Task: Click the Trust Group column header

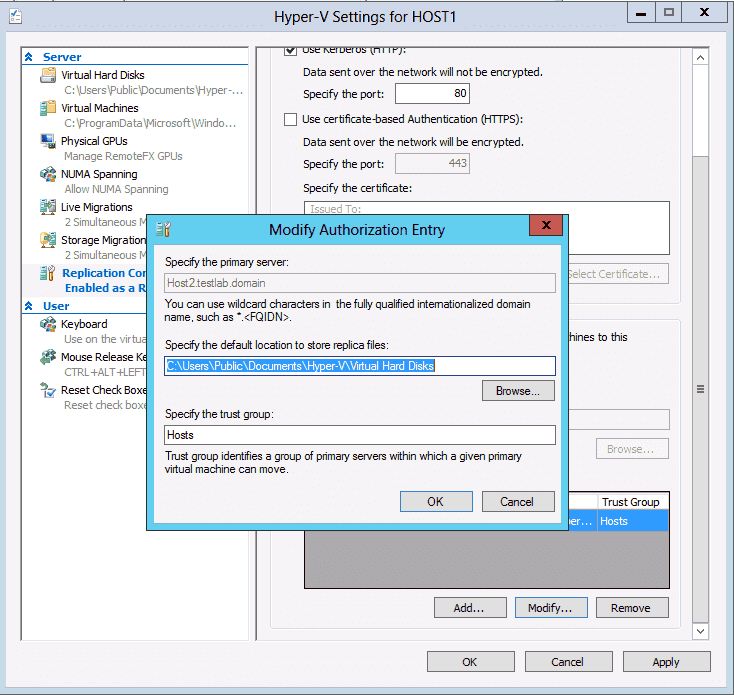Action: [x=632, y=502]
